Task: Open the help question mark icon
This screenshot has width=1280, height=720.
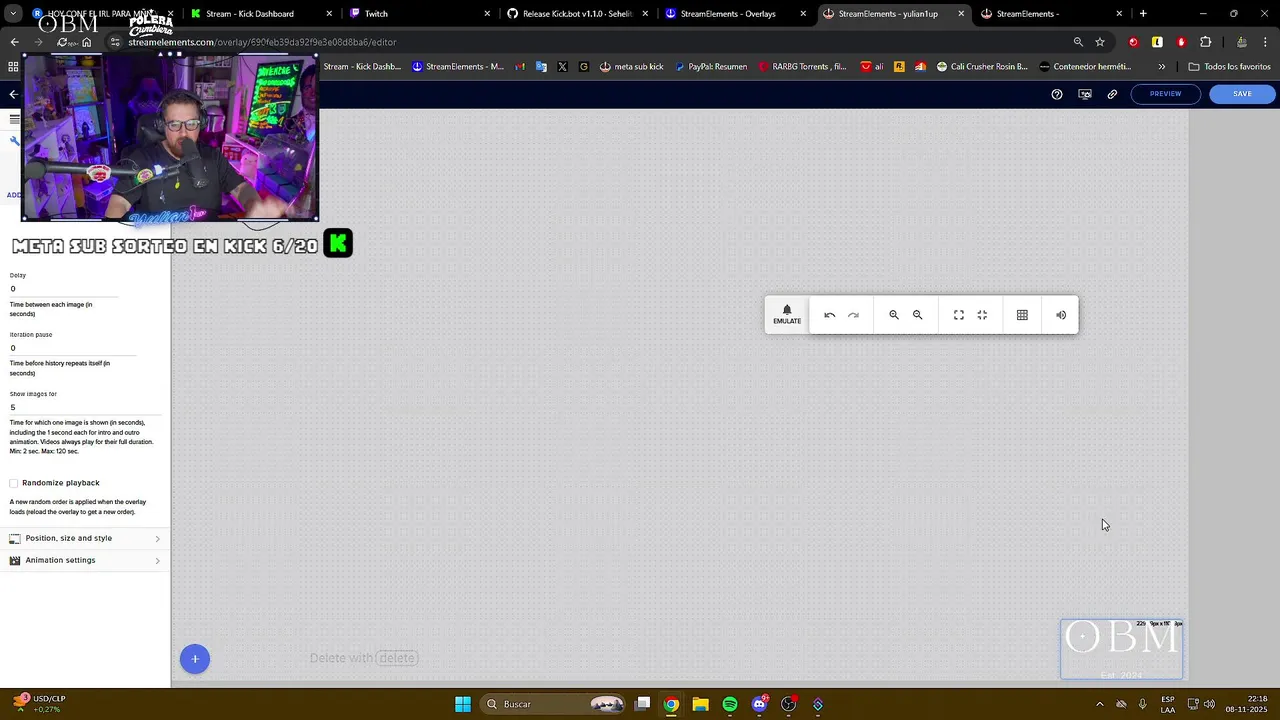Action: 1057,94
